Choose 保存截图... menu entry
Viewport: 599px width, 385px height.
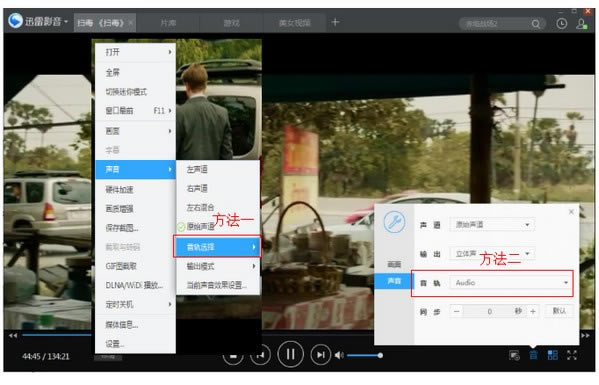click(x=135, y=228)
